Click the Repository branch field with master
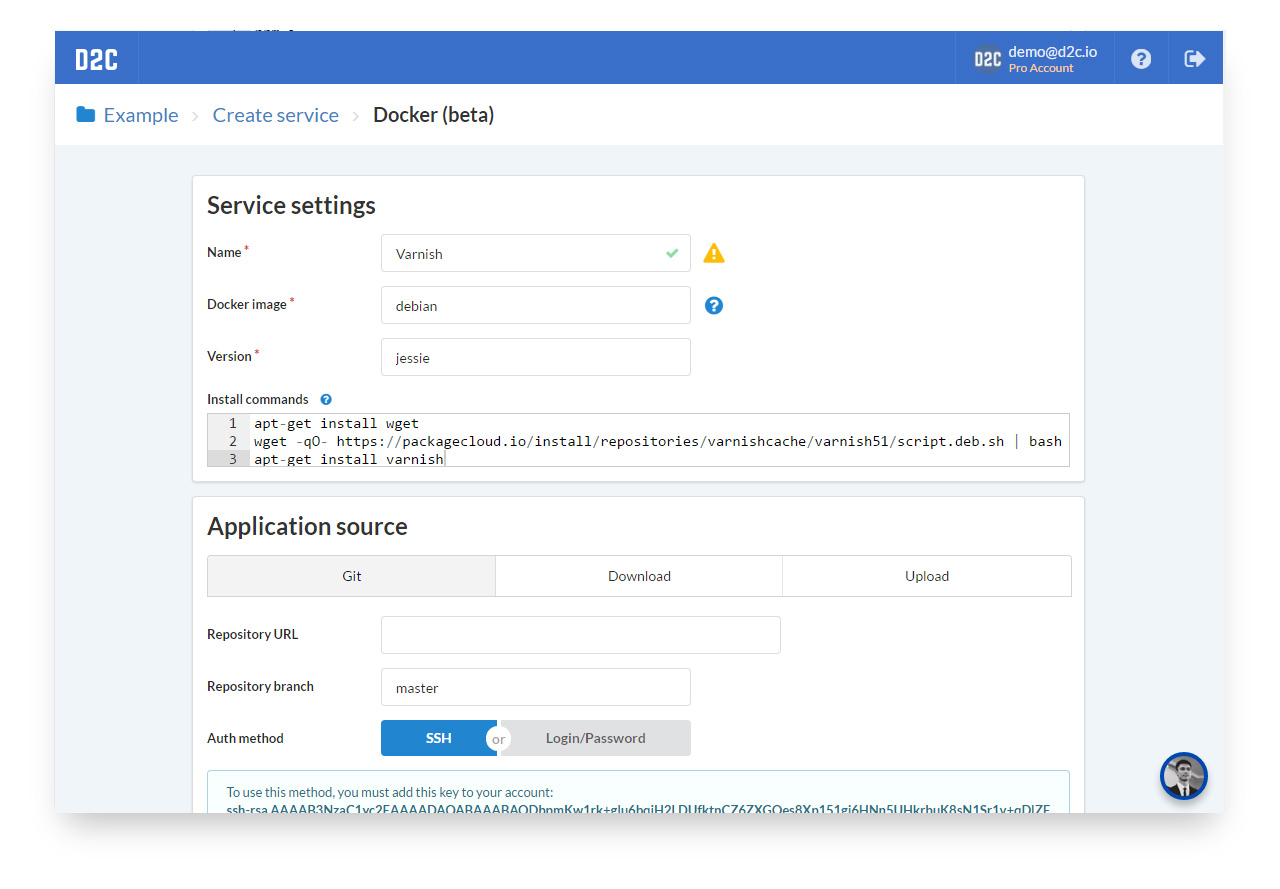The width and height of the screenshot is (1280, 889). pyautogui.click(x=536, y=687)
